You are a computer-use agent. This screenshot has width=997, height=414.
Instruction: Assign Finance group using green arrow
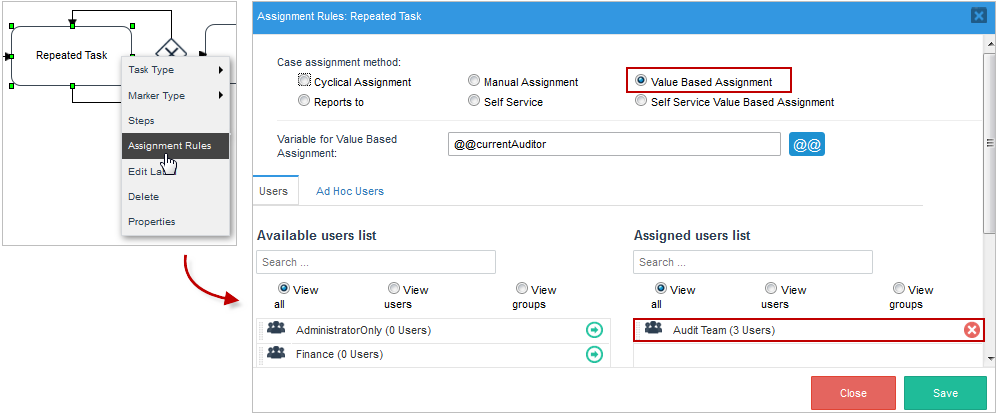[x=594, y=354]
